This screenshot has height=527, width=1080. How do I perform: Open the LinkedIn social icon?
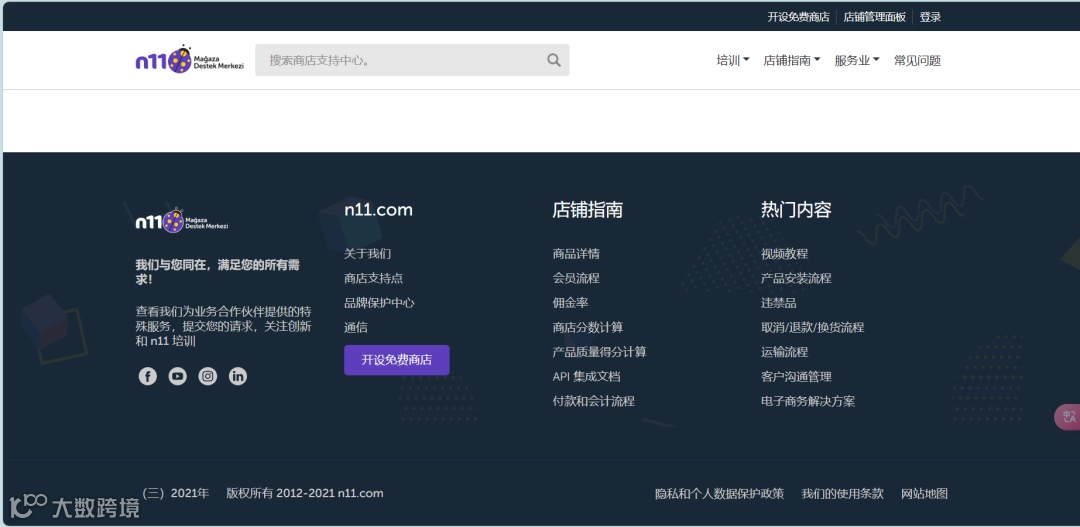tap(238, 376)
